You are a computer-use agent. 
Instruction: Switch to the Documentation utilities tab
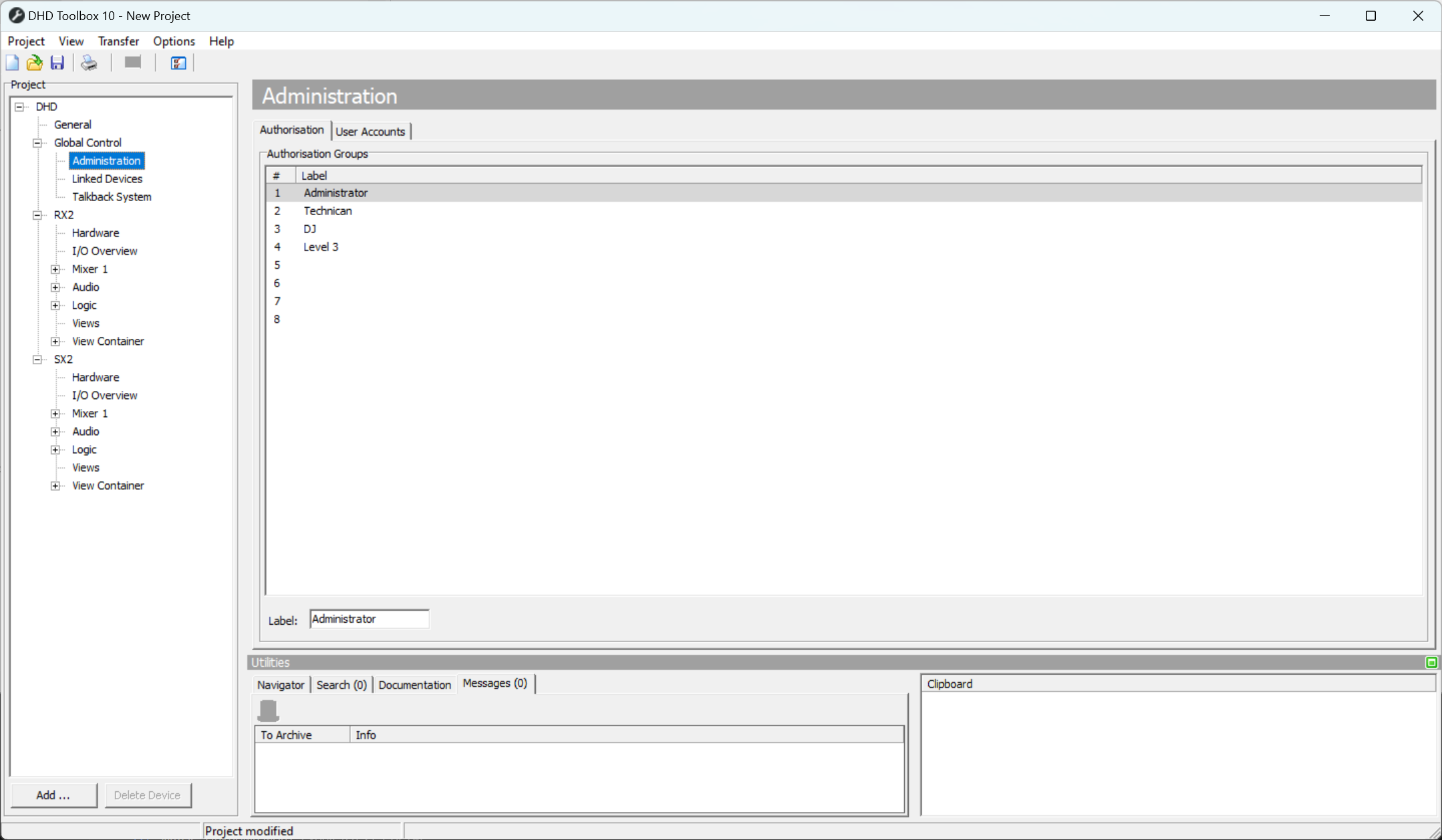click(414, 684)
